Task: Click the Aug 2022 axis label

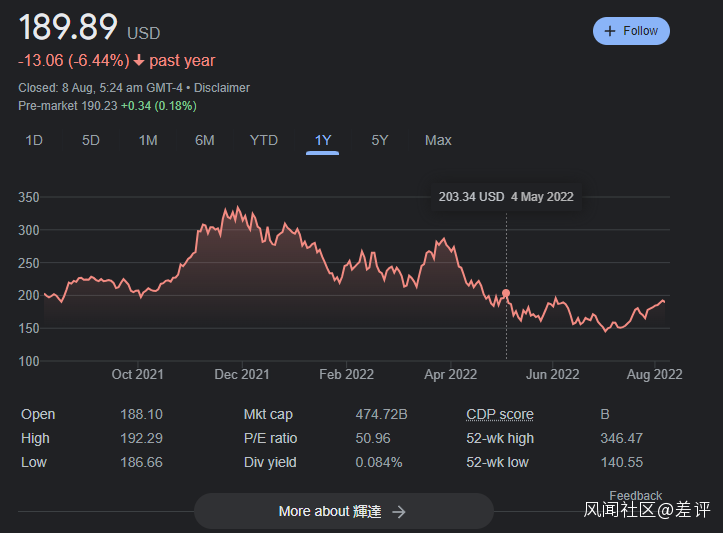Action: tap(654, 375)
